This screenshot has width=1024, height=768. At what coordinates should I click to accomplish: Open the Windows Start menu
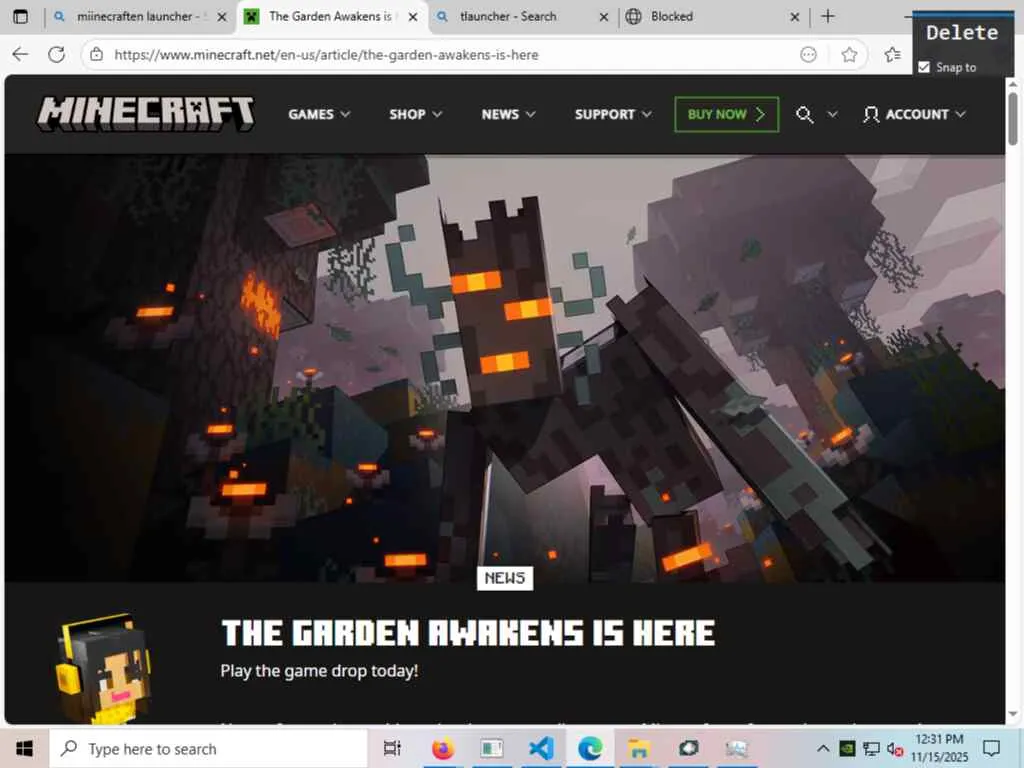click(24, 748)
